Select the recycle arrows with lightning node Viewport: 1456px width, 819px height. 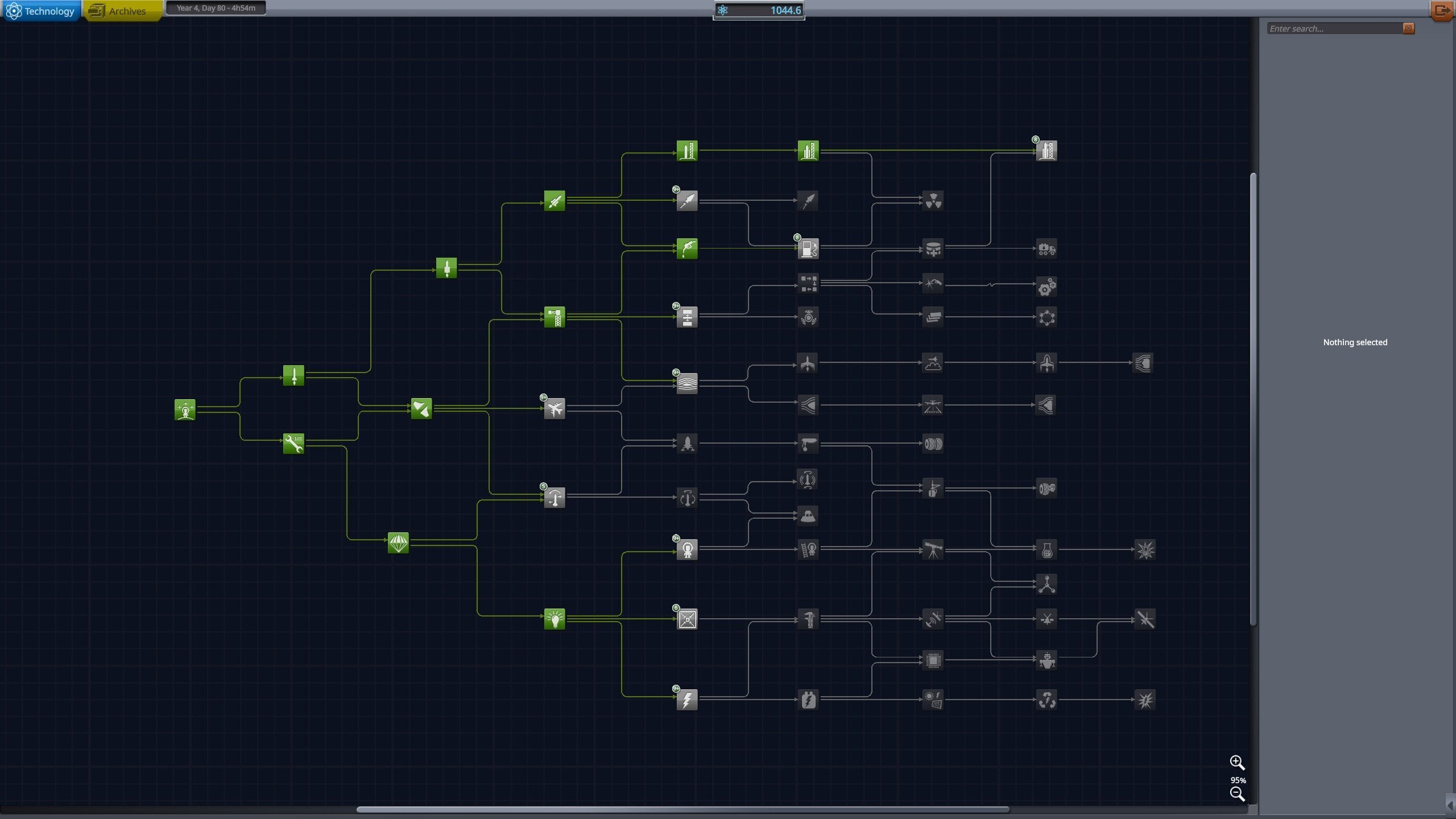point(1046,700)
